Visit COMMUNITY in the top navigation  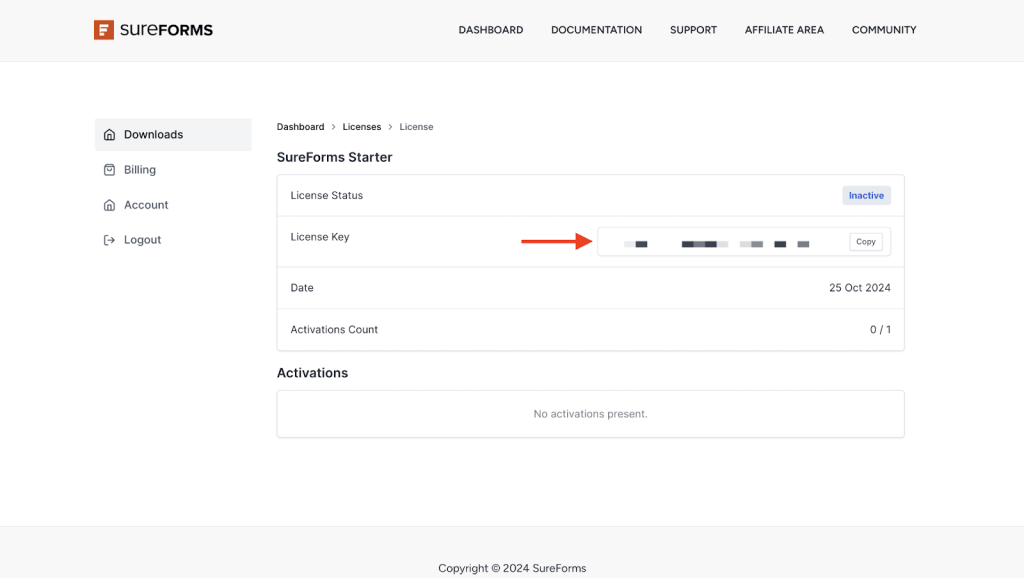click(884, 30)
